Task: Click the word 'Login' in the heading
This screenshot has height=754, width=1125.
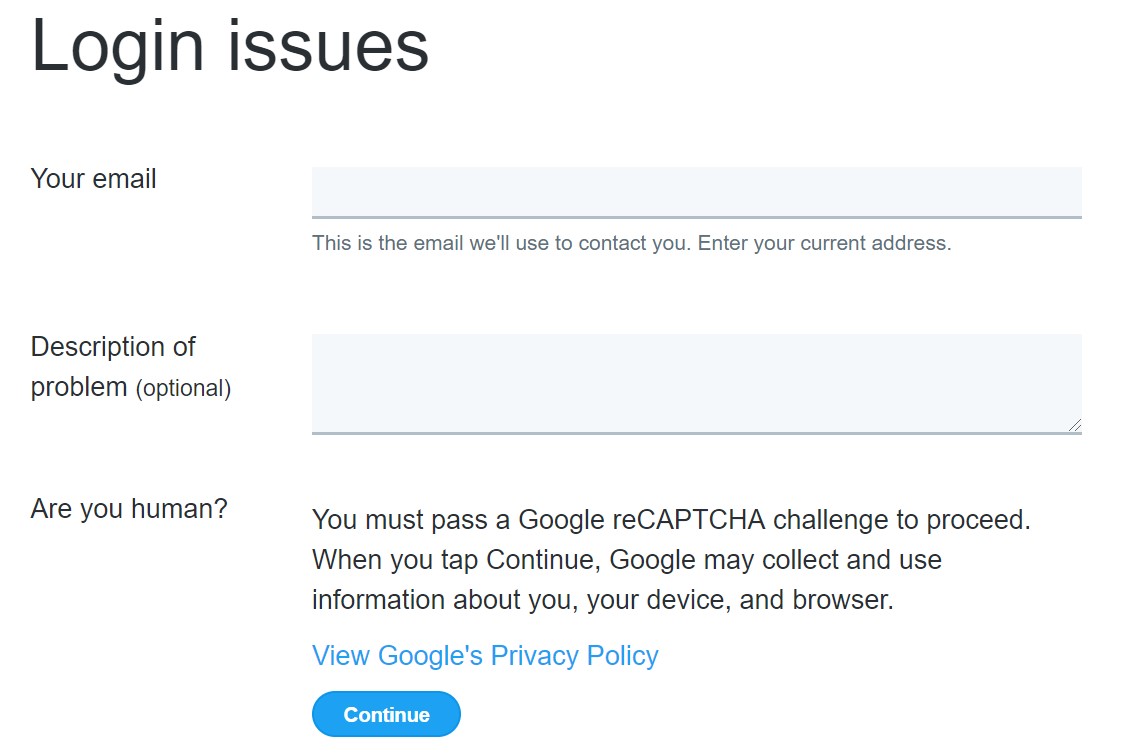Action: (118, 46)
